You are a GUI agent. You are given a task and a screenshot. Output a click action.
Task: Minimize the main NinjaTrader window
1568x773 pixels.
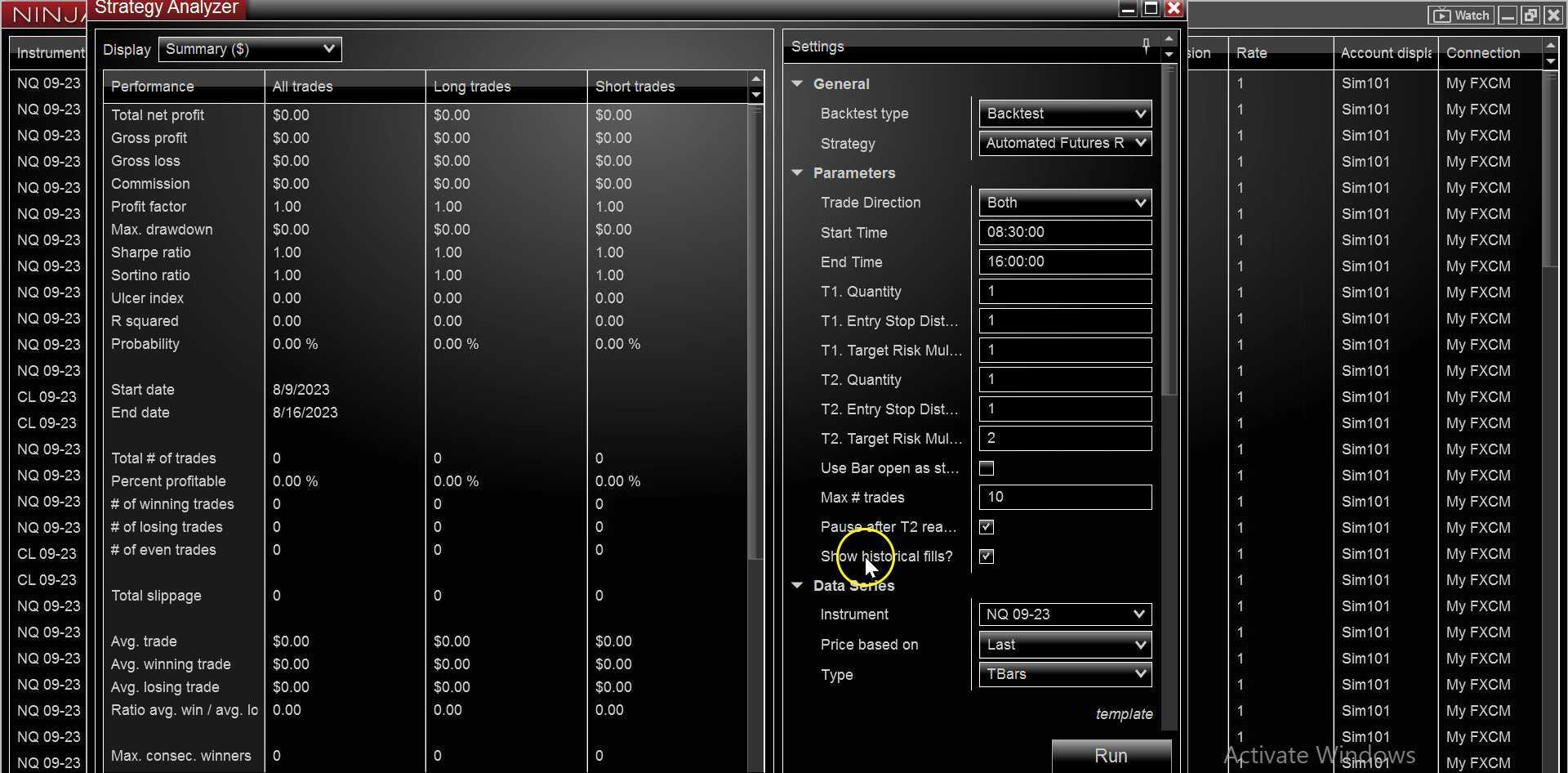(x=1508, y=15)
